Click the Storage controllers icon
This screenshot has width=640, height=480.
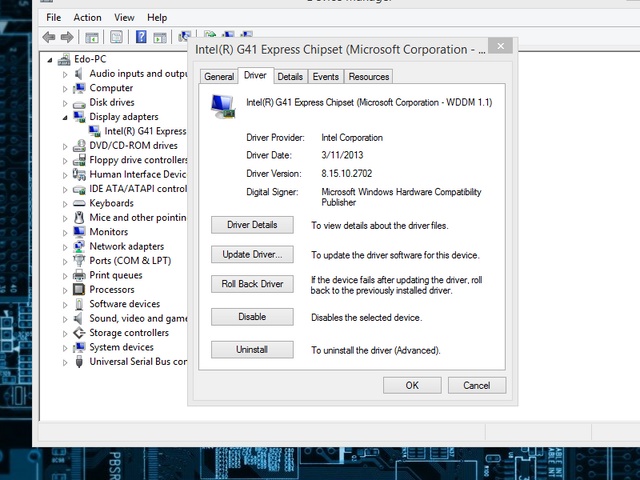(79, 333)
